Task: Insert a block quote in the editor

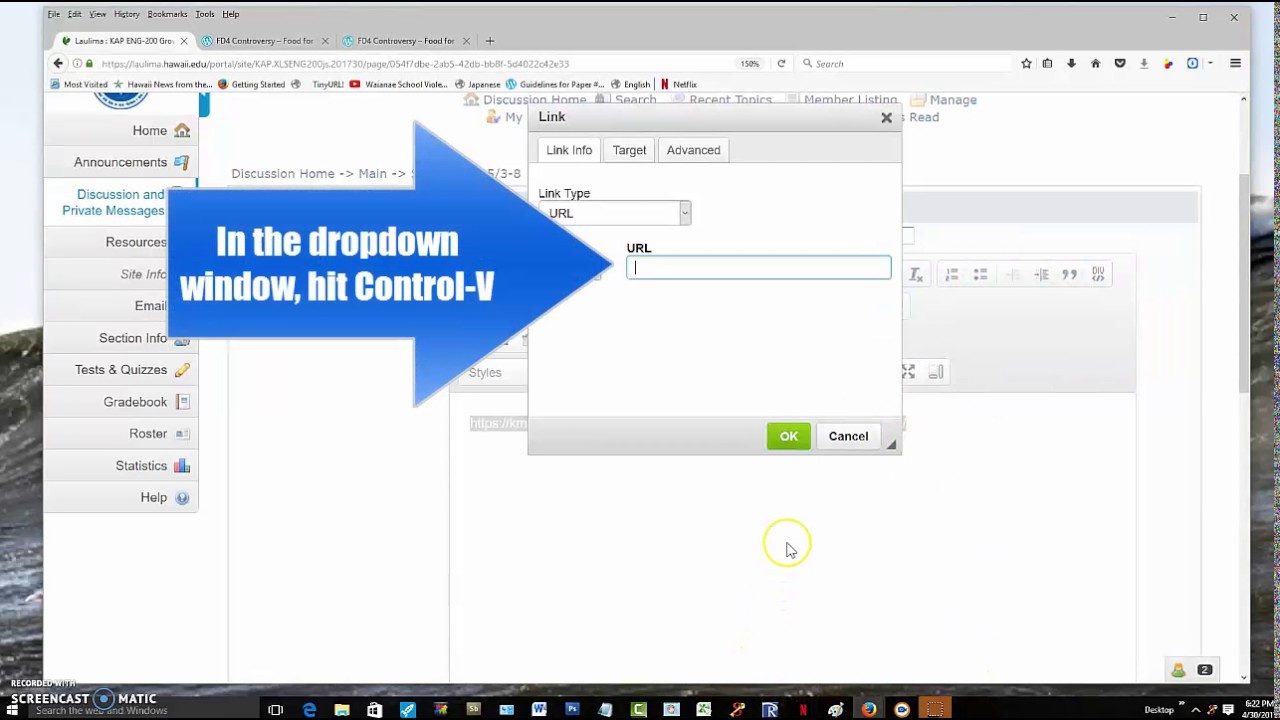Action: (x=1069, y=274)
